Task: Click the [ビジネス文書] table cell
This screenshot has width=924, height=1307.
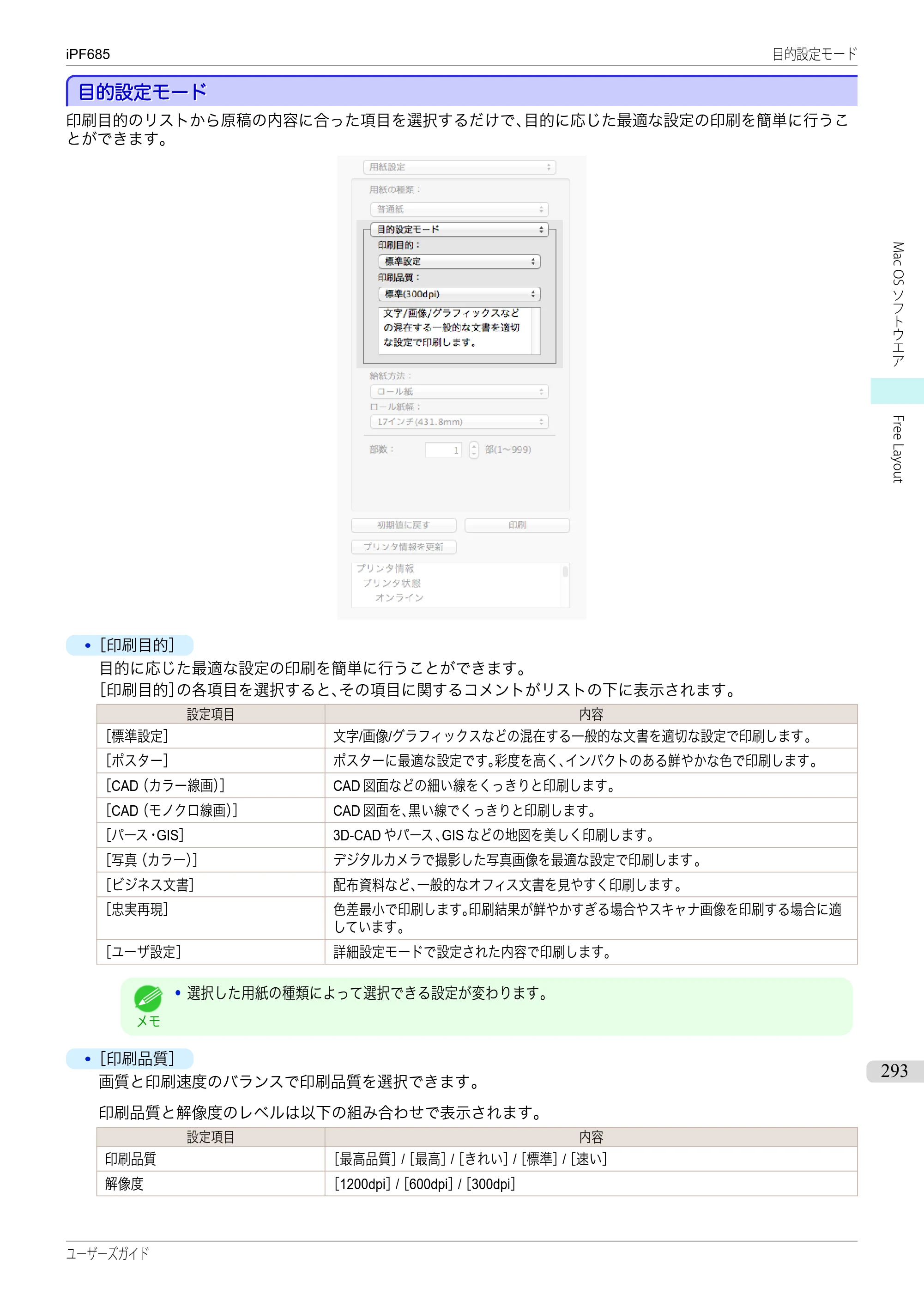Action: coord(211,885)
